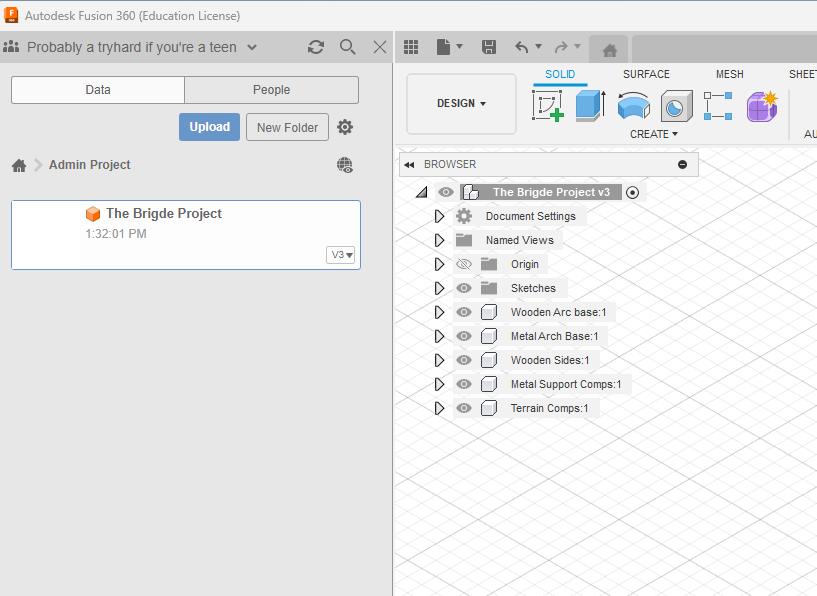Expand Sketches node
817x596 pixels.
point(439,288)
